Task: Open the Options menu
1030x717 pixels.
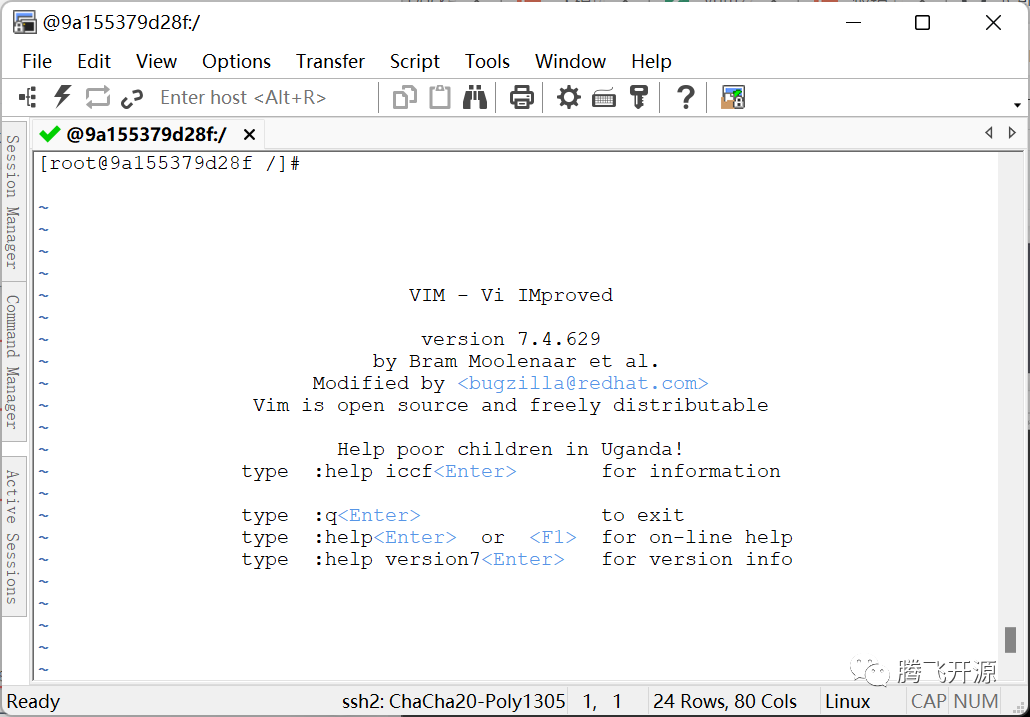Action: click(x=236, y=62)
